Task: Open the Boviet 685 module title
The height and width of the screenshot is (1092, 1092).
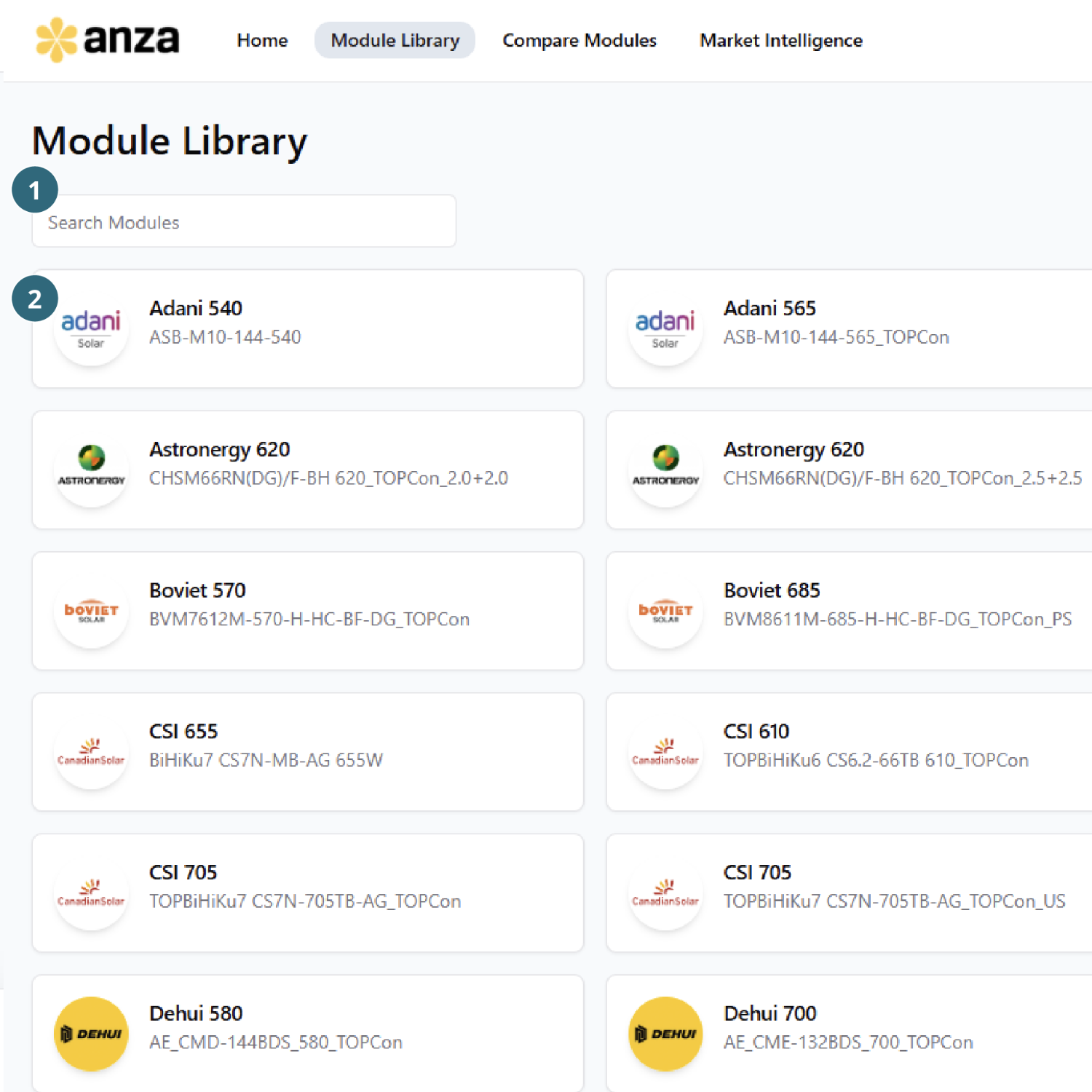Action: [x=772, y=590]
